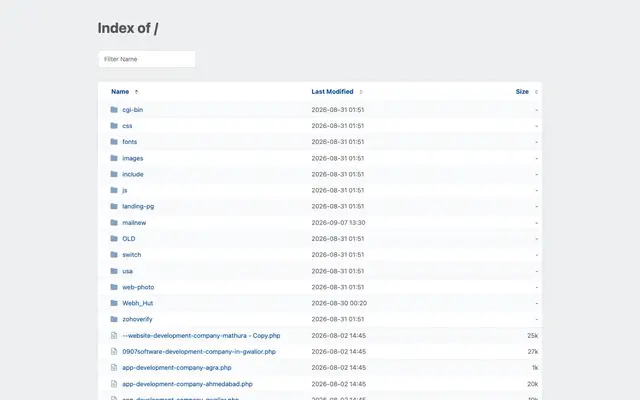Viewport: 640px width, 400px height.
Task: Click the 27k size value
Action: [x=533, y=351]
